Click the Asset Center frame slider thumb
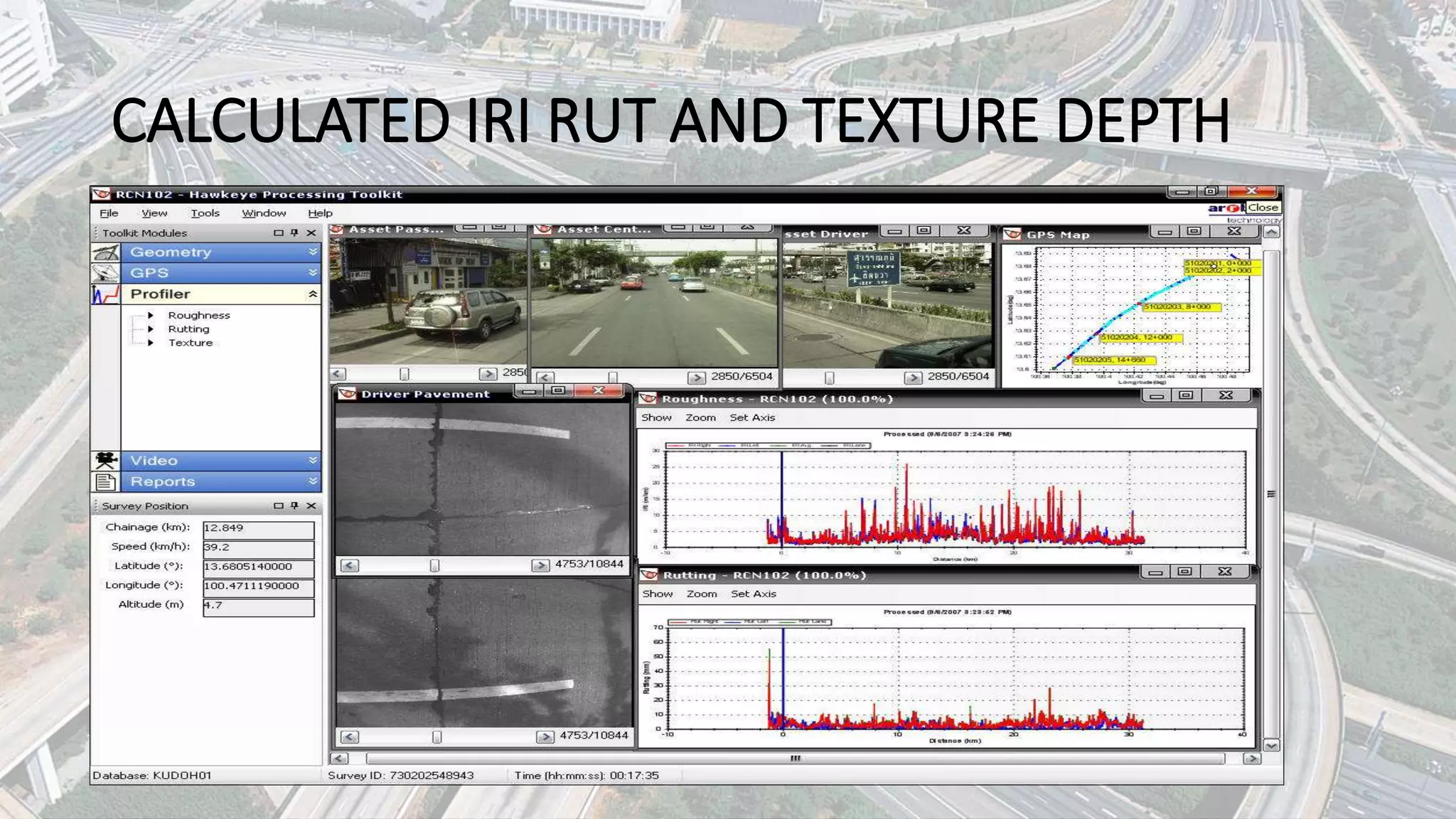This screenshot has width=1456, height=819. [613, 378]
